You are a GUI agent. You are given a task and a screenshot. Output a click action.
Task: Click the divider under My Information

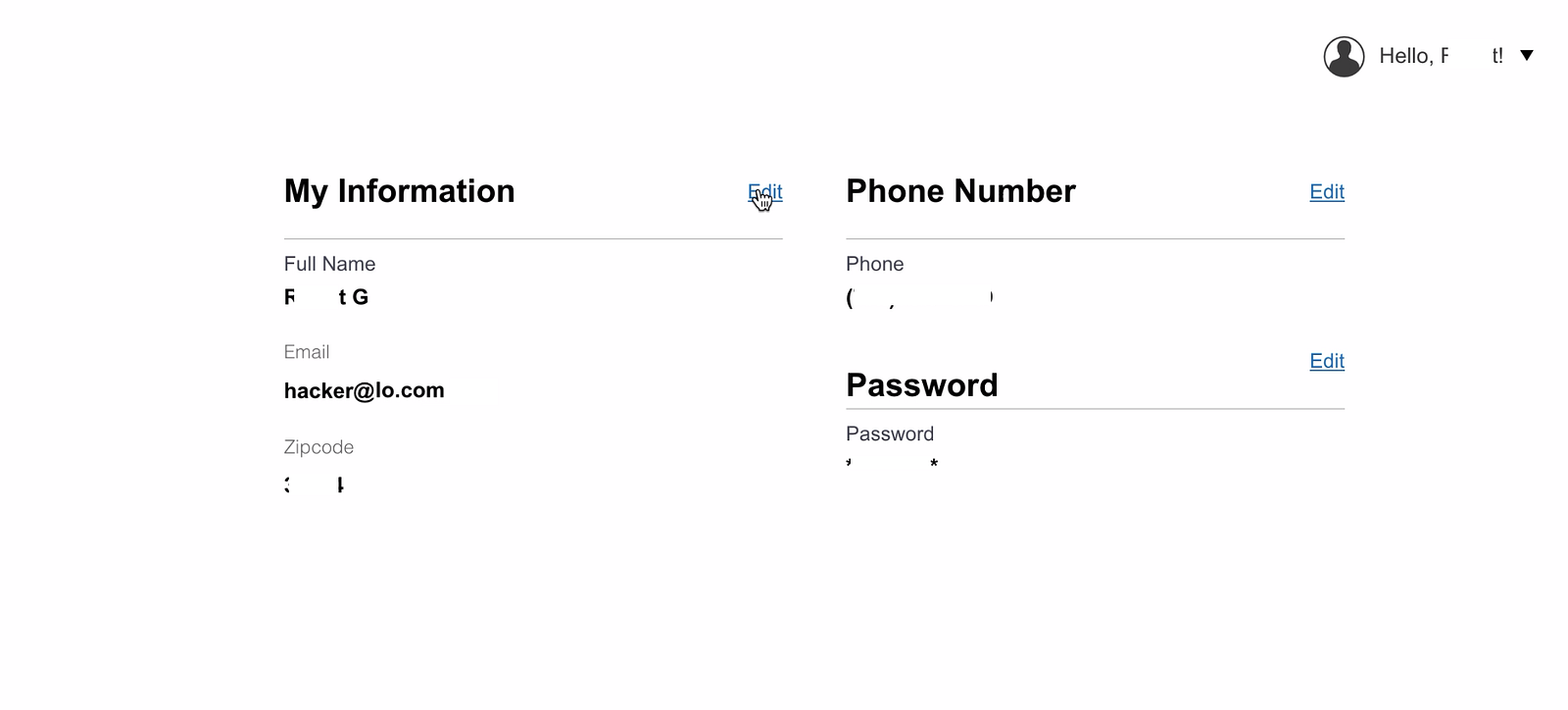point(533,238)
